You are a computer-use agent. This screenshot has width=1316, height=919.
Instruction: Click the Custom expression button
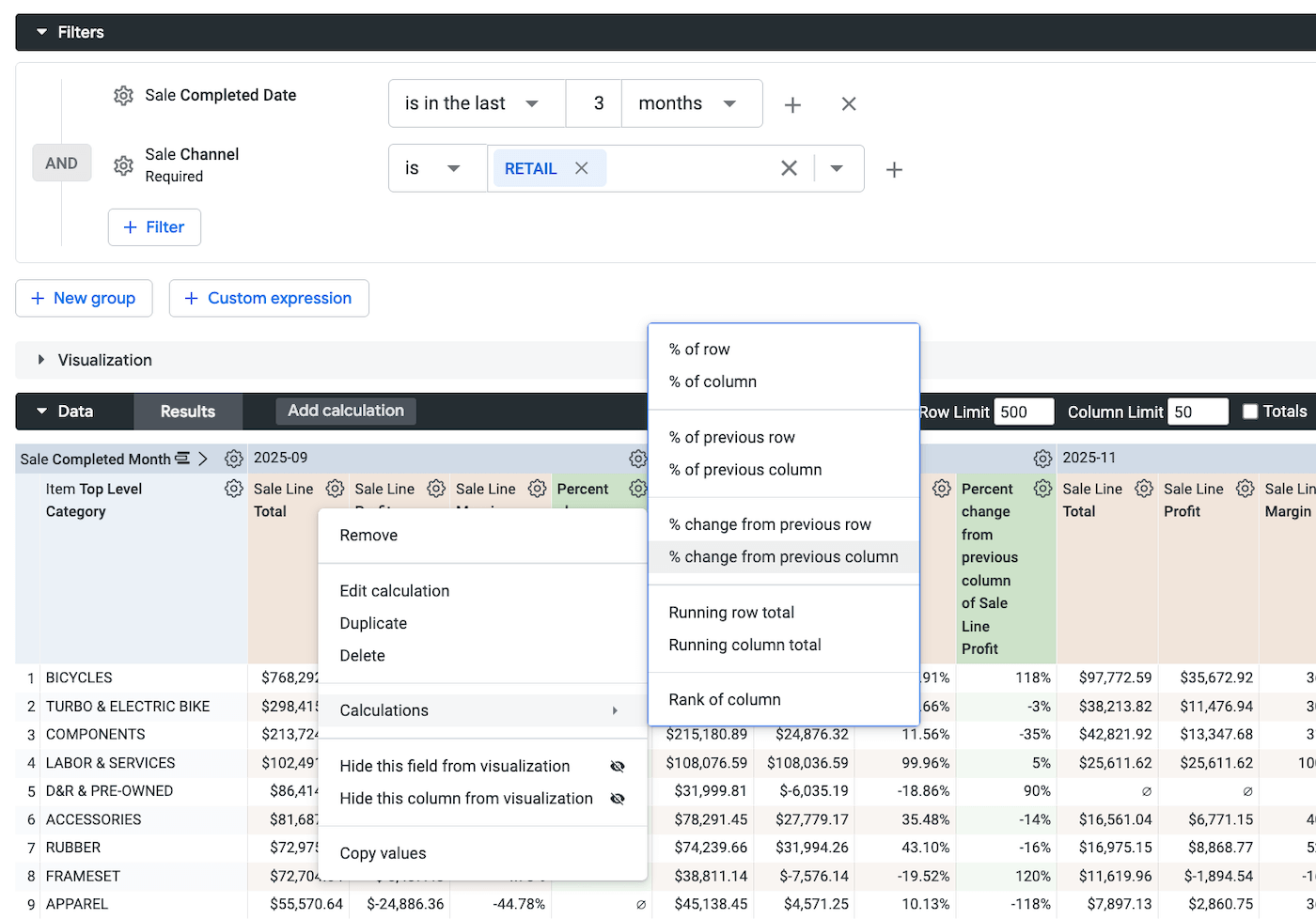(x=269, y=298)
